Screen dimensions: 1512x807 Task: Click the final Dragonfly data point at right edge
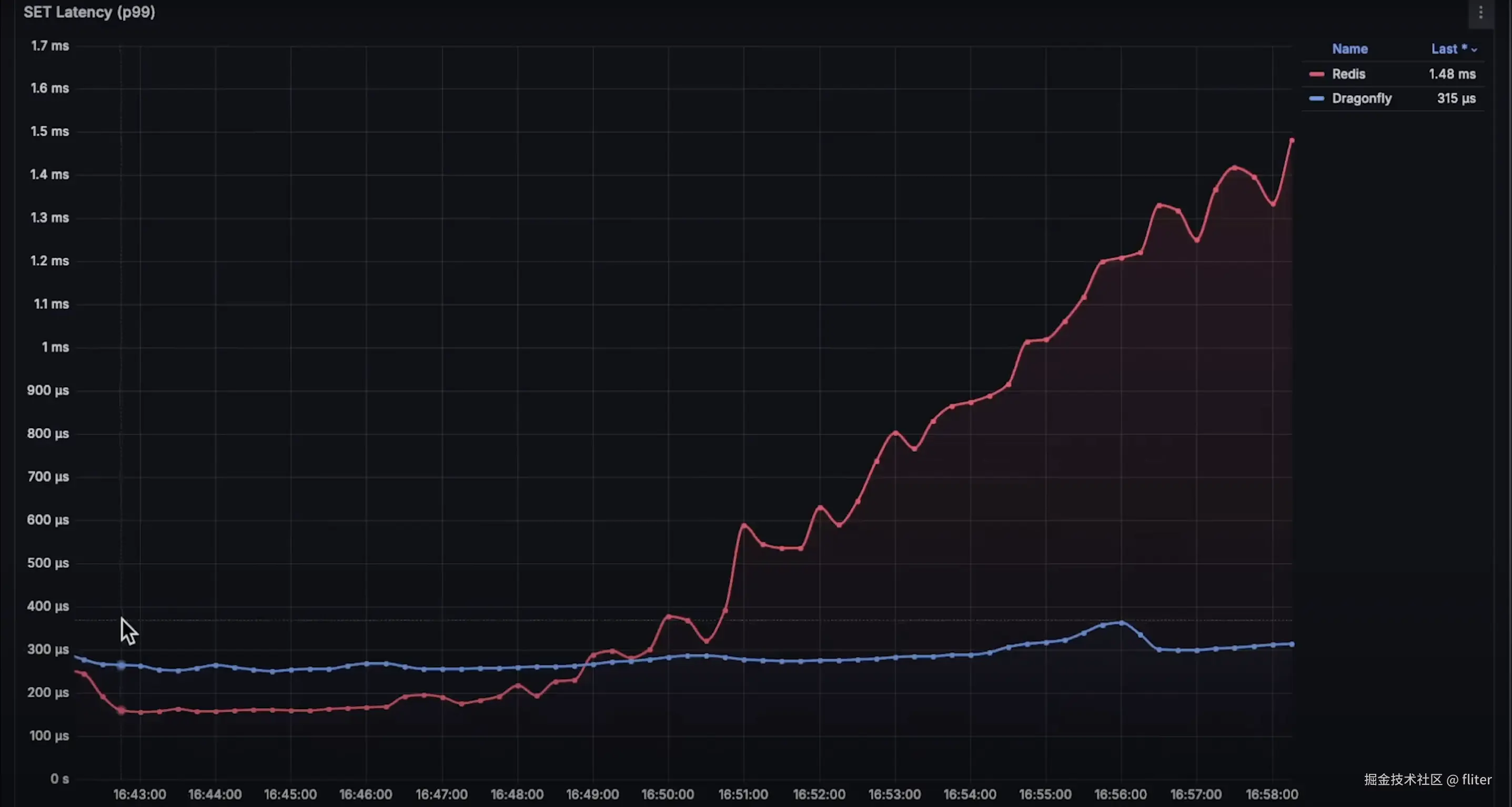pos(1292,644)
